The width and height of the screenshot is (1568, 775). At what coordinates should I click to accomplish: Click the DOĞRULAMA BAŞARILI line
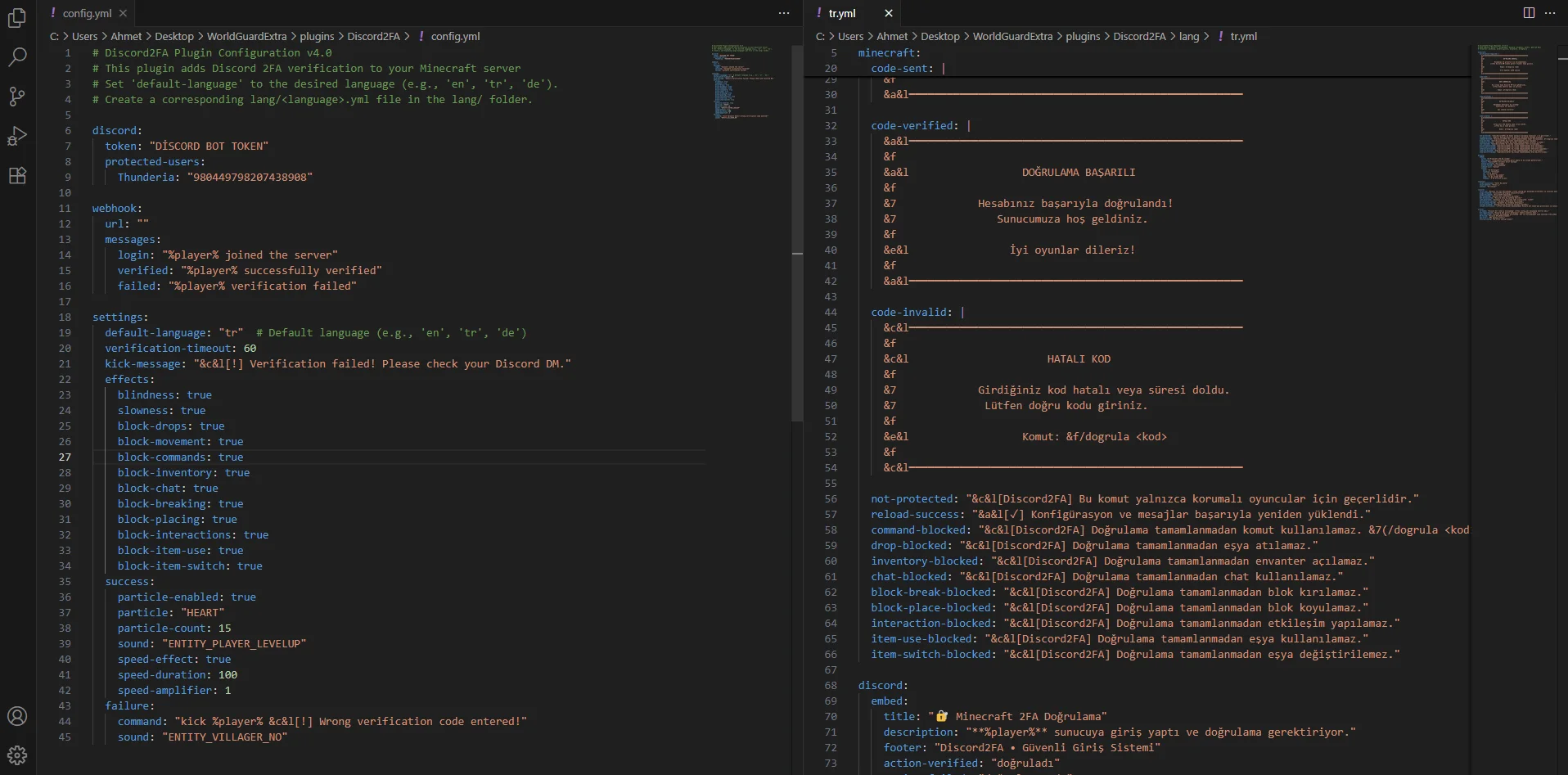(x=1079, y=172)
